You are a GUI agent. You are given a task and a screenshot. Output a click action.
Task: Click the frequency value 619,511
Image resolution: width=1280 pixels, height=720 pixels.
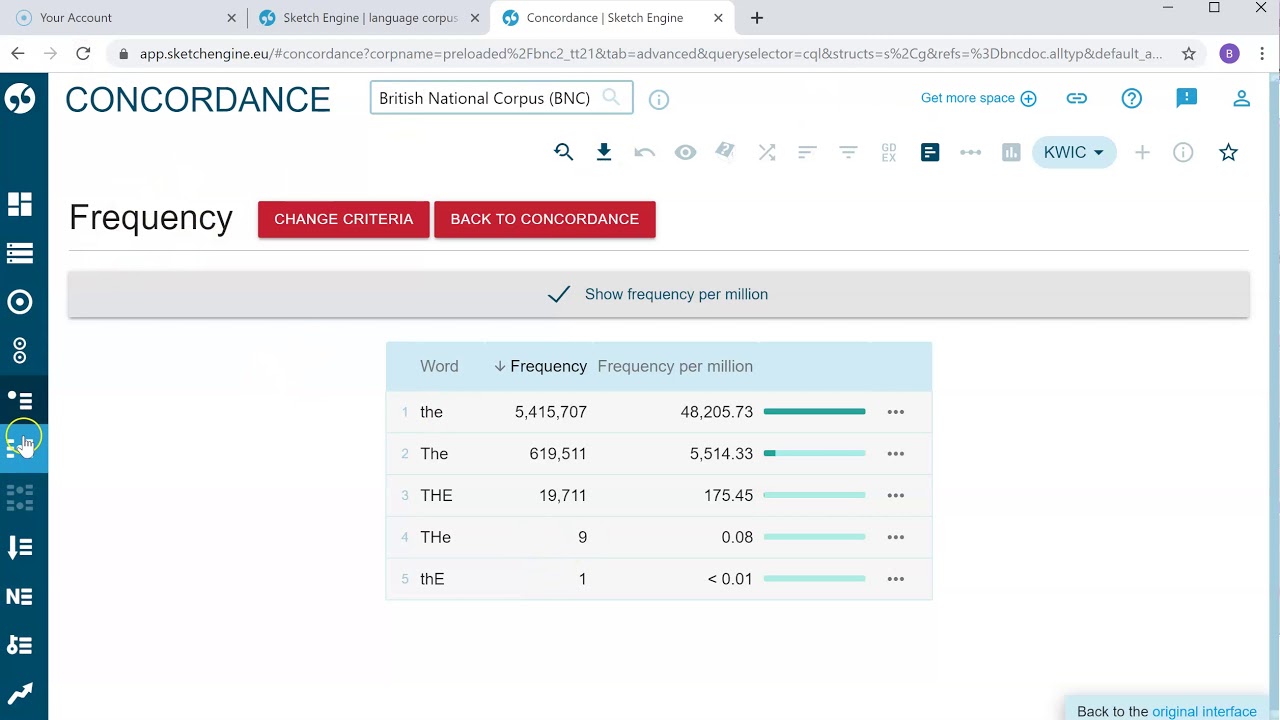(x=558, y=454)
